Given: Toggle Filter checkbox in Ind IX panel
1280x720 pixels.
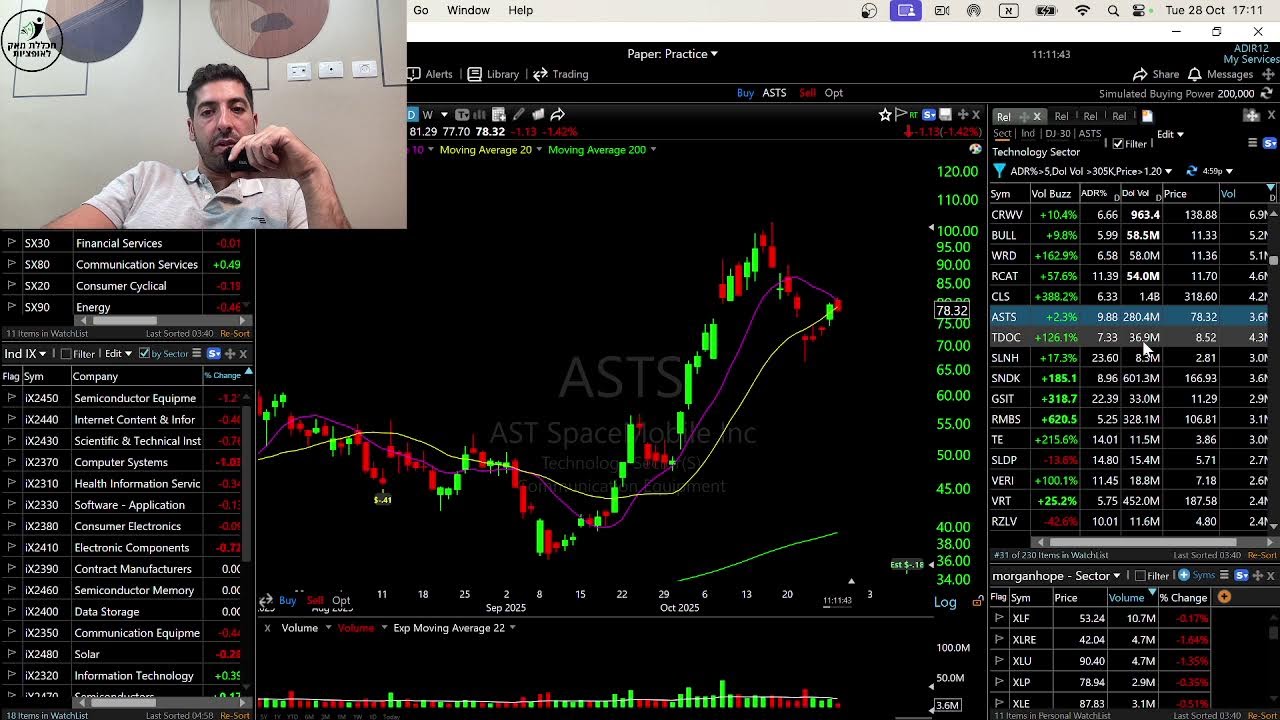Looking at the screenshot, I should pyautogui.click(x=66, y=354).
